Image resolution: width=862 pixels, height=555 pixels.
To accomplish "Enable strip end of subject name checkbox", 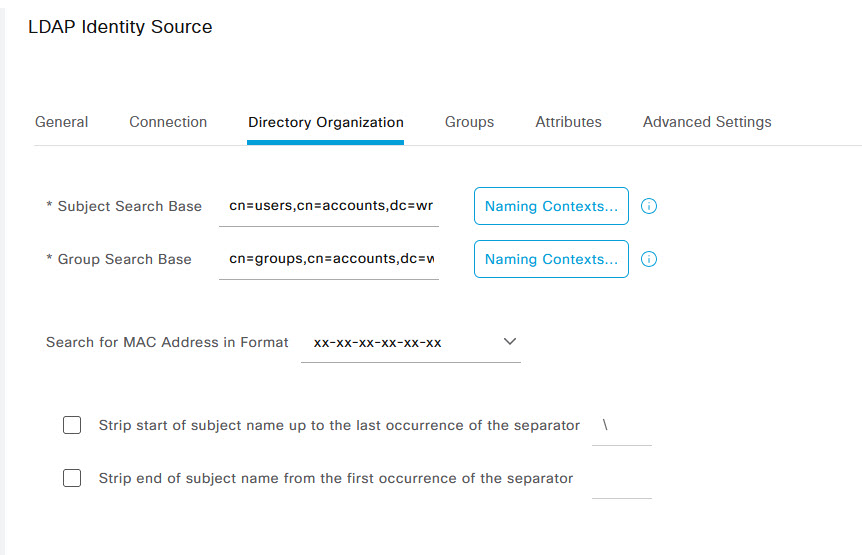I will click(x=72, y=478).
